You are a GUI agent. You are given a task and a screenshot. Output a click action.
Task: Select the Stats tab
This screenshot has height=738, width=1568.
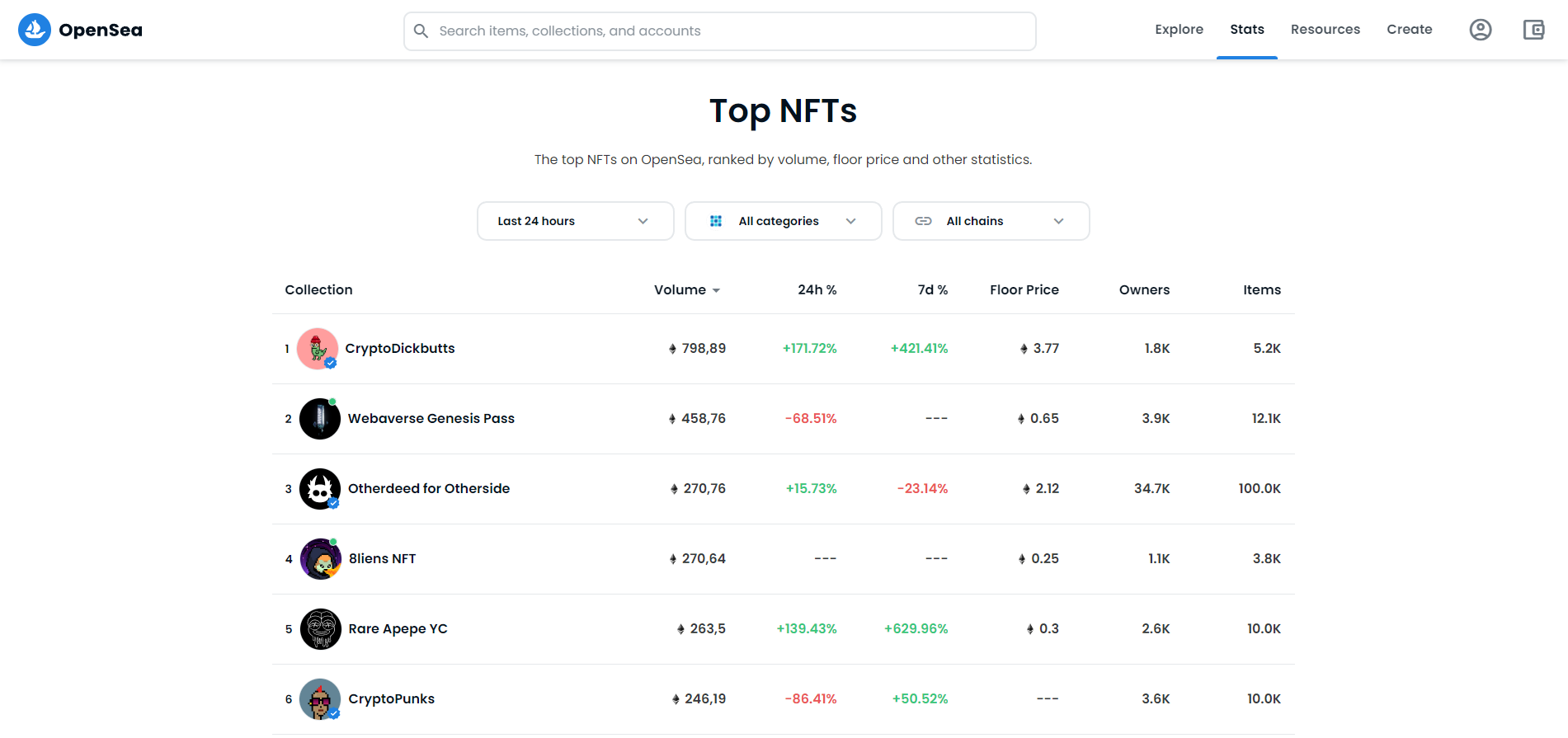tap(1246, 30)
